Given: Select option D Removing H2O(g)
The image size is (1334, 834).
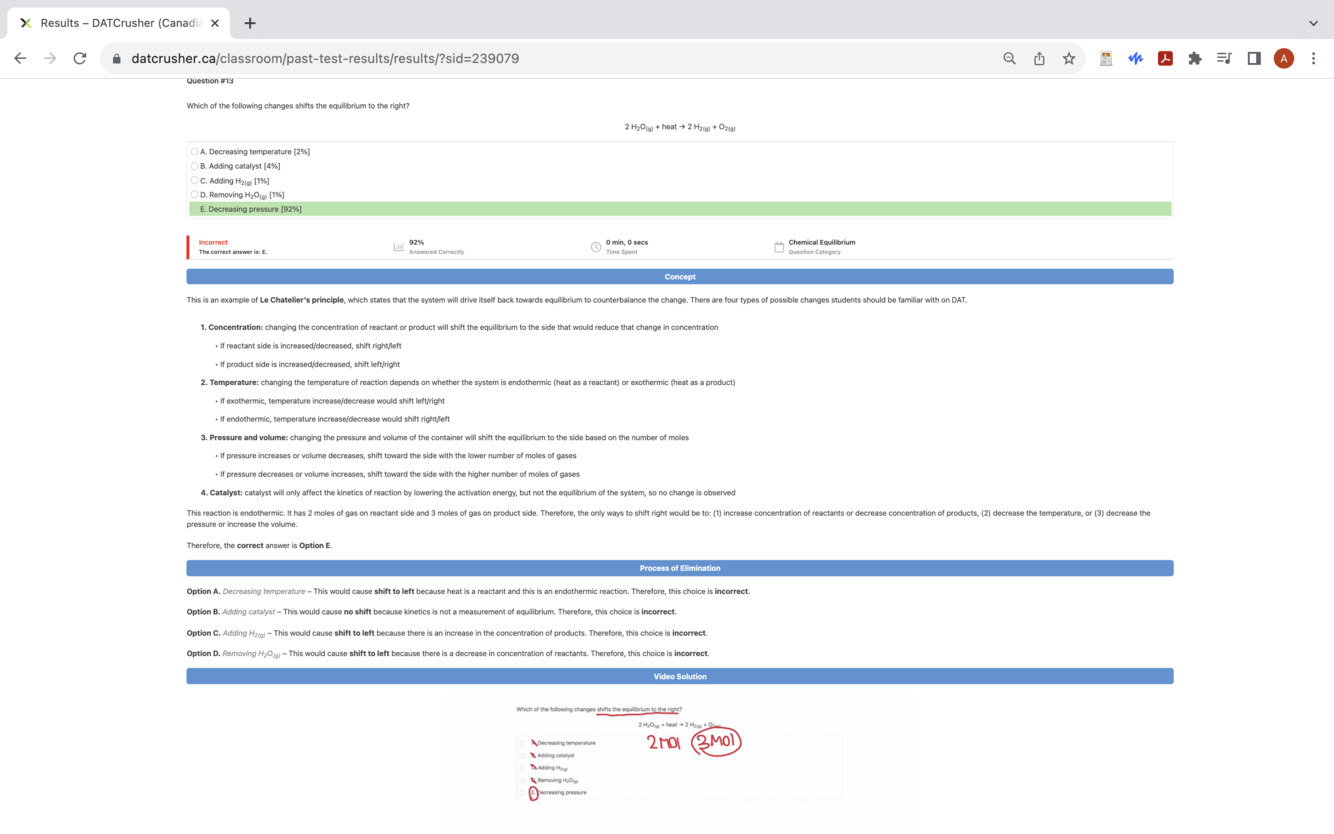Looking at the screenshot, I should click(194, 194).
